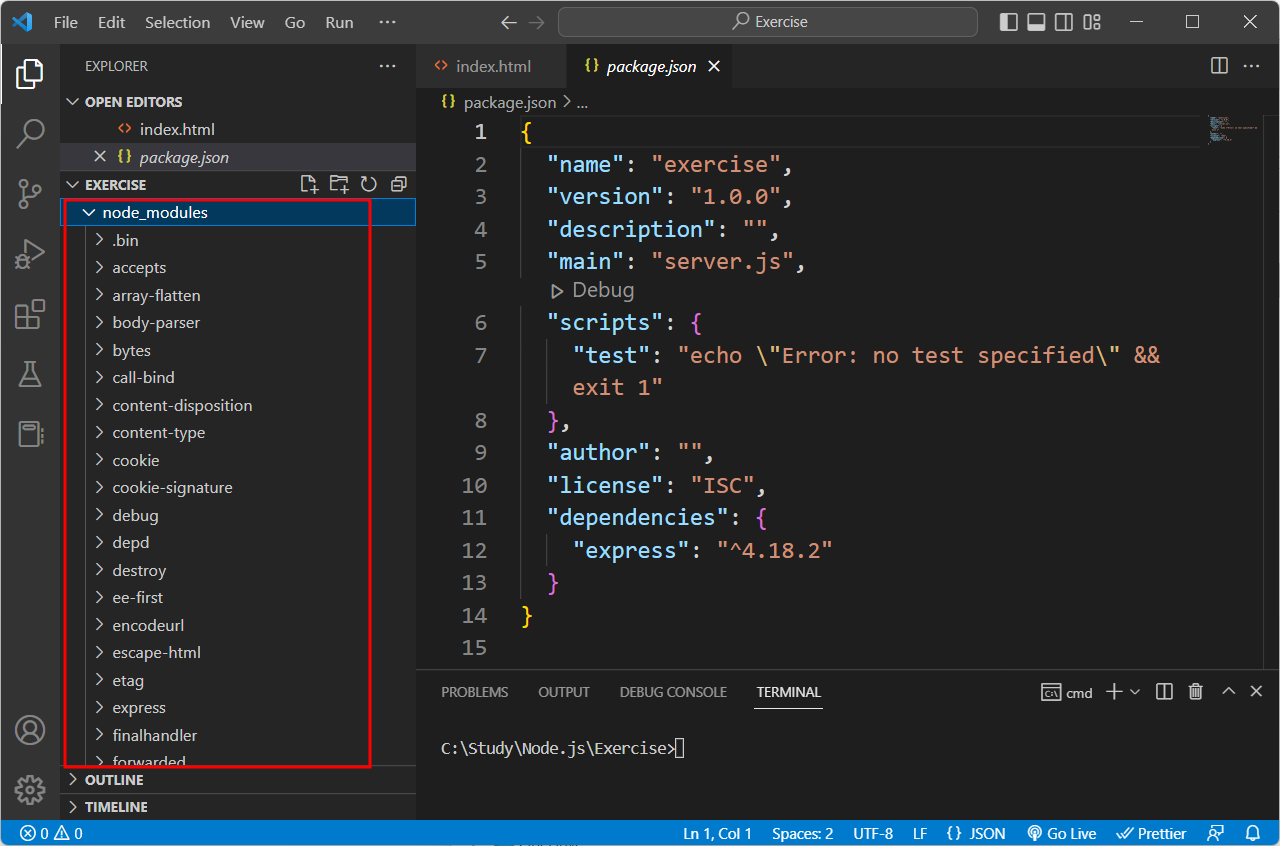The image size is (1280, 846).
Task: Open the Selection menu
Action: [178, 22]
